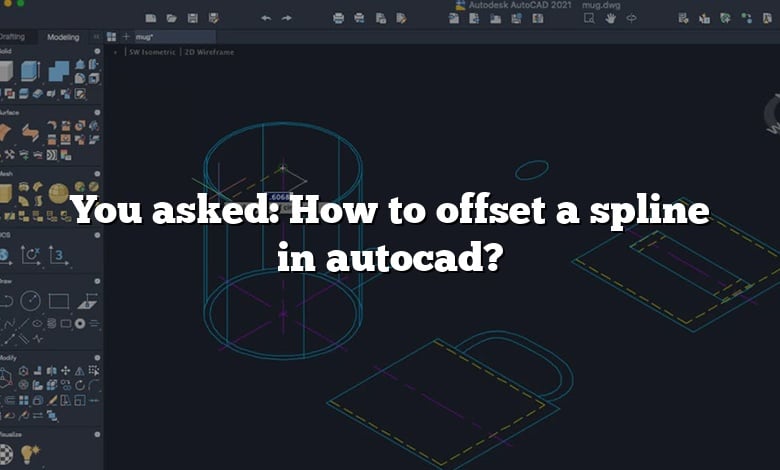Screen dimensions: 780x470
Task: Open the 2D Wireframe visual style menu
Action: 209,52
